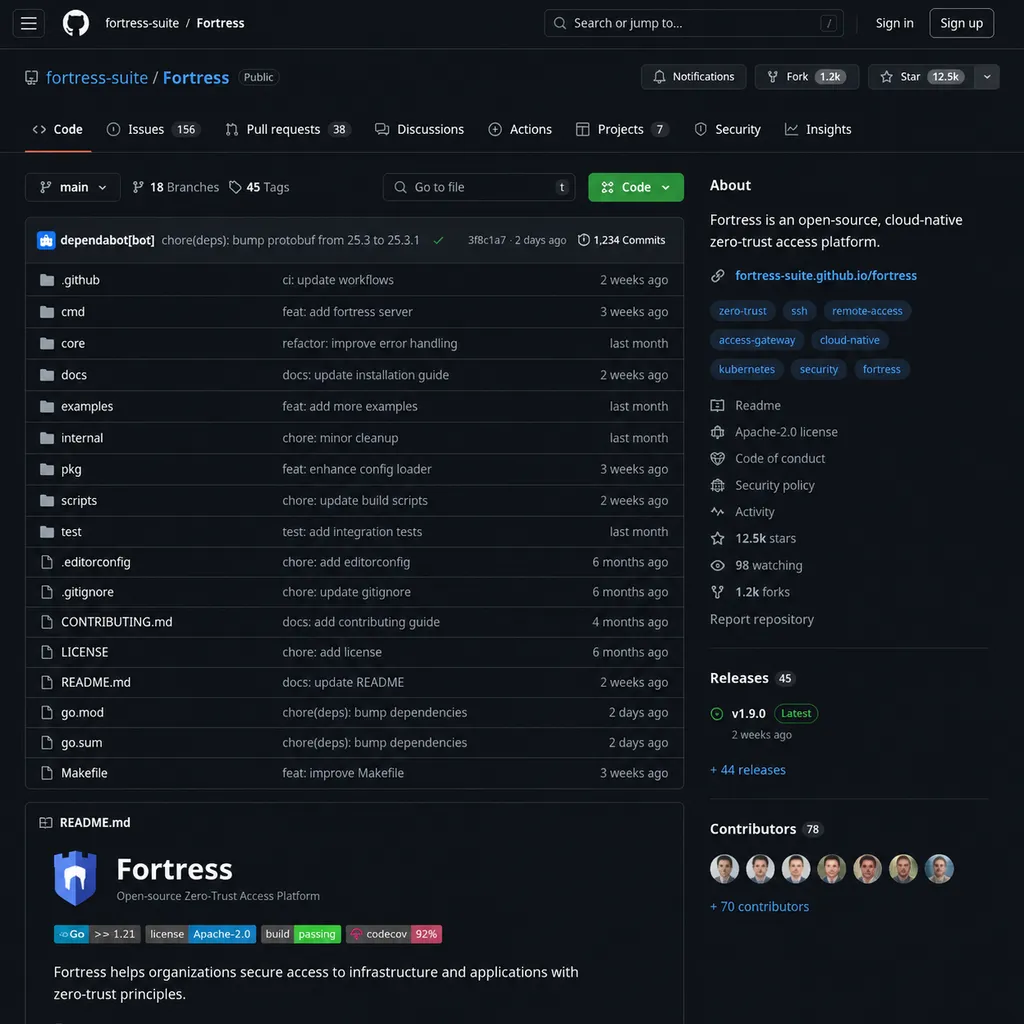The image size is (1024, 1024).
Task: Open the 18 Branches link
Action: (x=176, y=187)
